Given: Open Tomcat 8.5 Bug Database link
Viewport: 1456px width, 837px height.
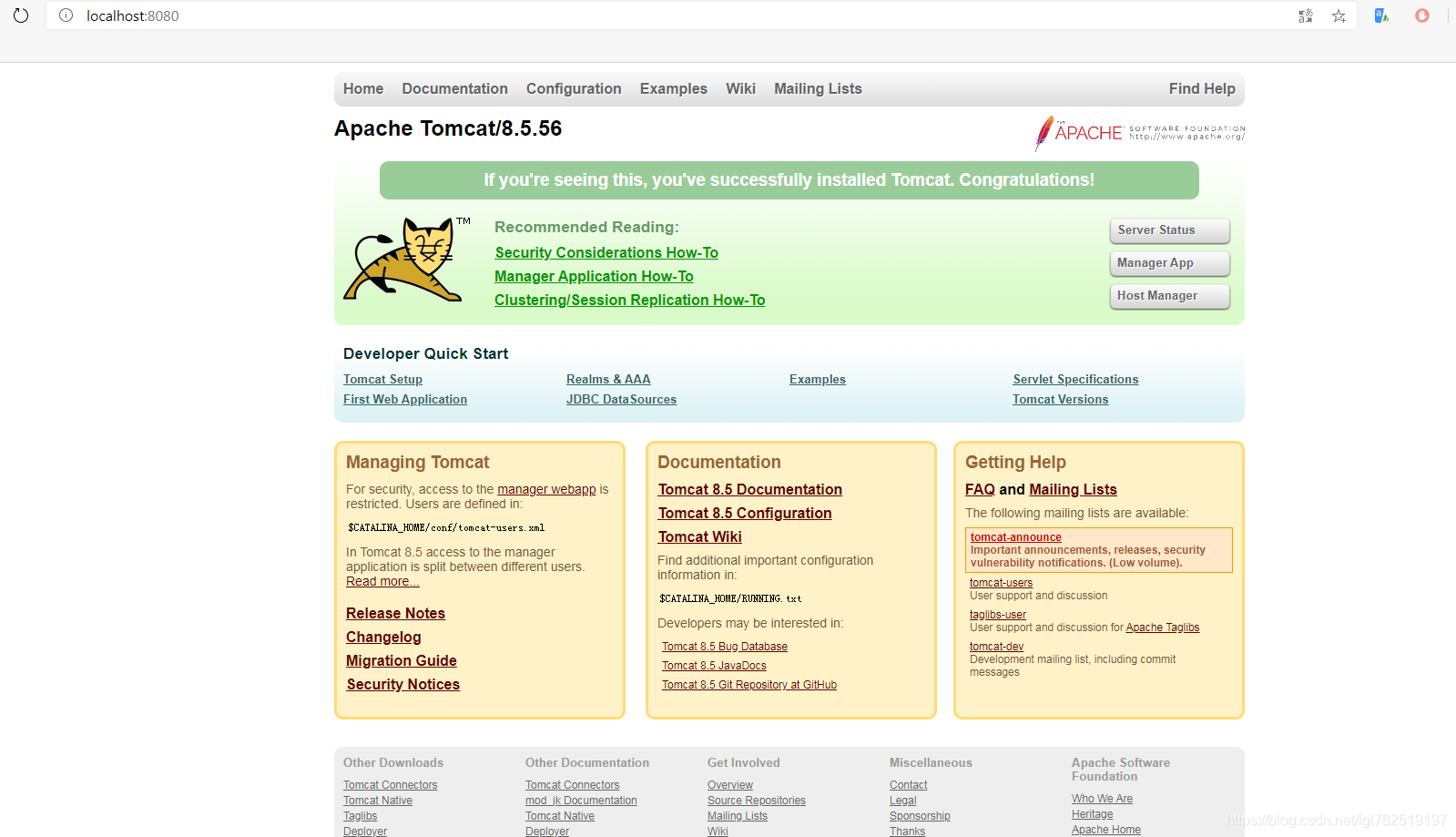Looking at the screenshot, I should click(725, 647).
